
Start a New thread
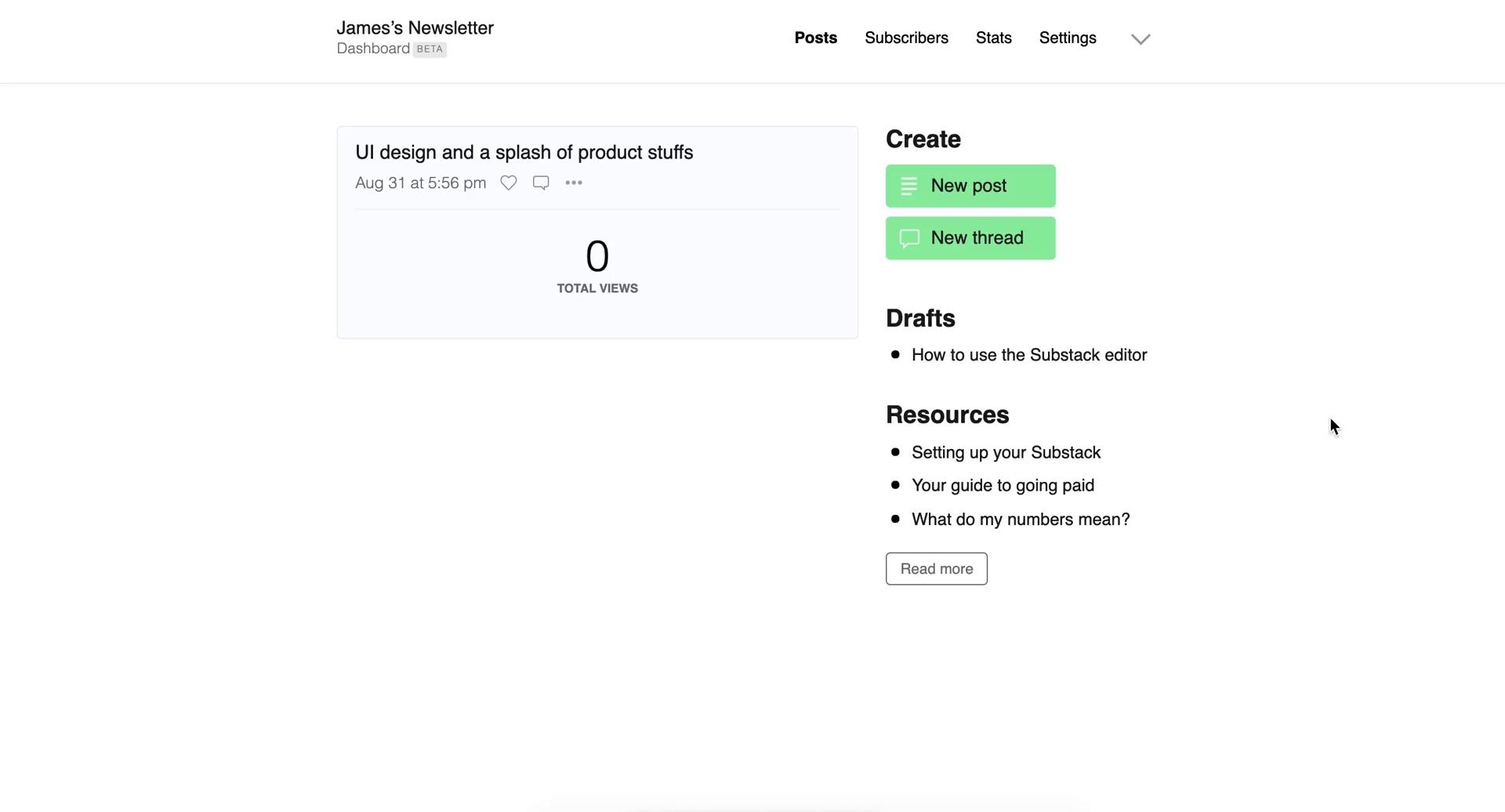point(970,237)
